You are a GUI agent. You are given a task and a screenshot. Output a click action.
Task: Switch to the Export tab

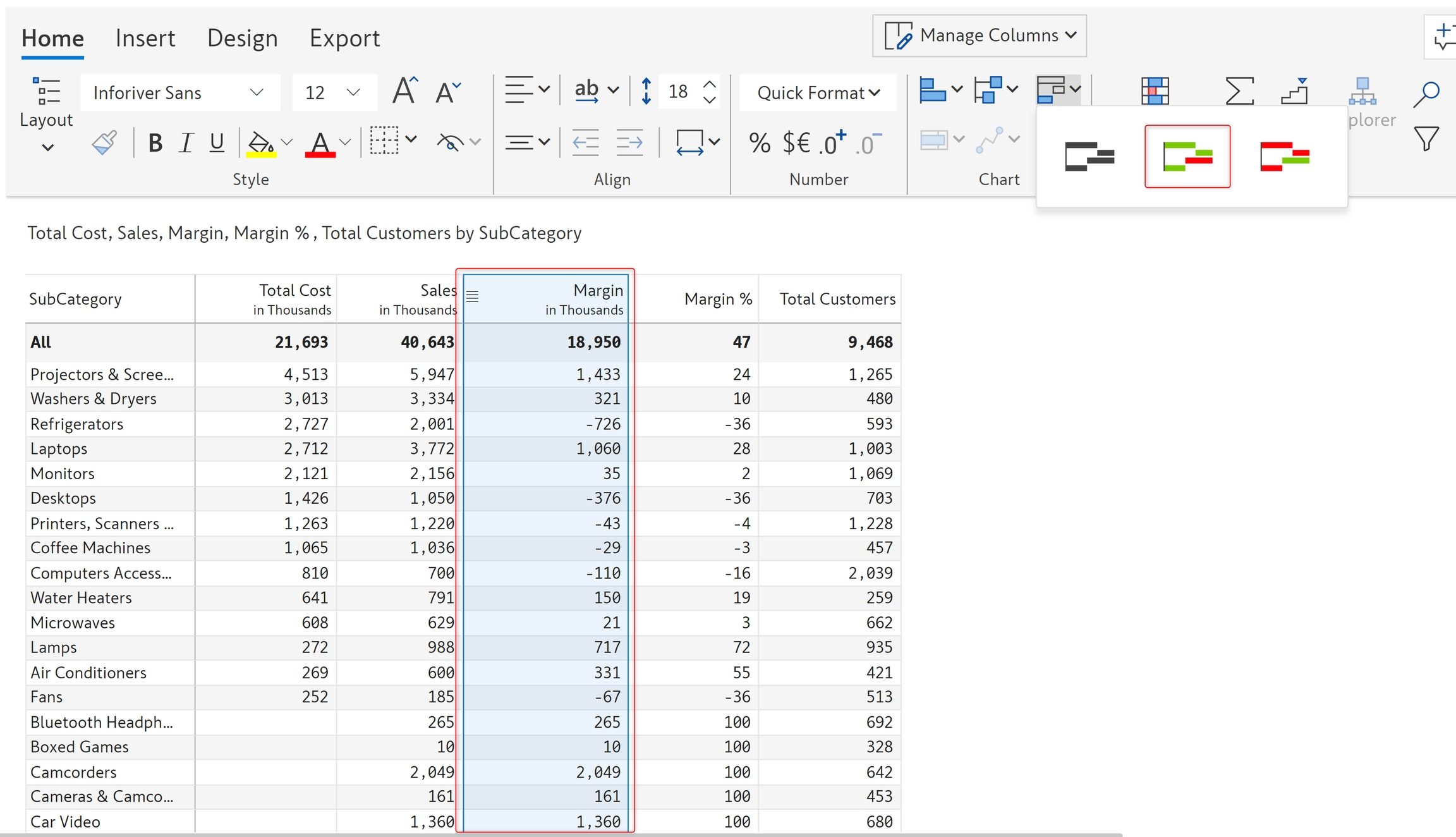pos(344,39)
